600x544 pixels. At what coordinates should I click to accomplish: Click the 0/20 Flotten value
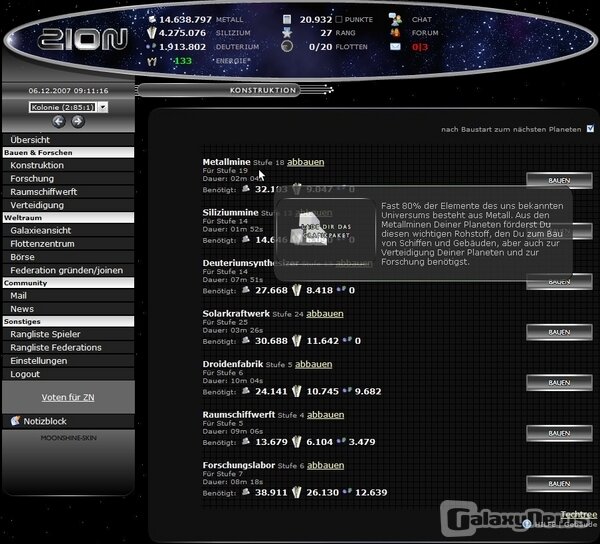coord(319,47)
